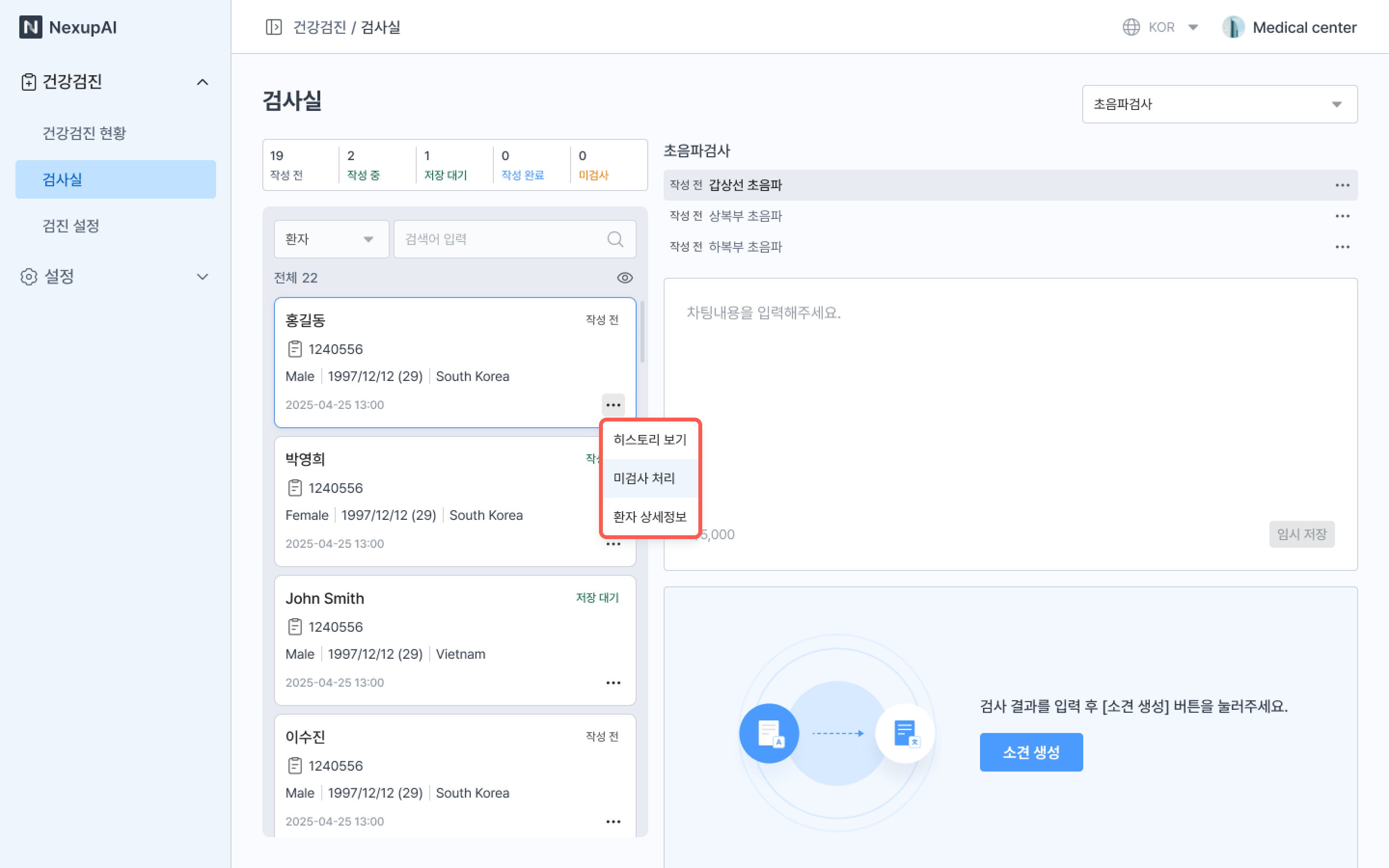Open the three-dot menu on John Smith card
The width and height of the screenshot is (1389, 868).
[613, 682]
